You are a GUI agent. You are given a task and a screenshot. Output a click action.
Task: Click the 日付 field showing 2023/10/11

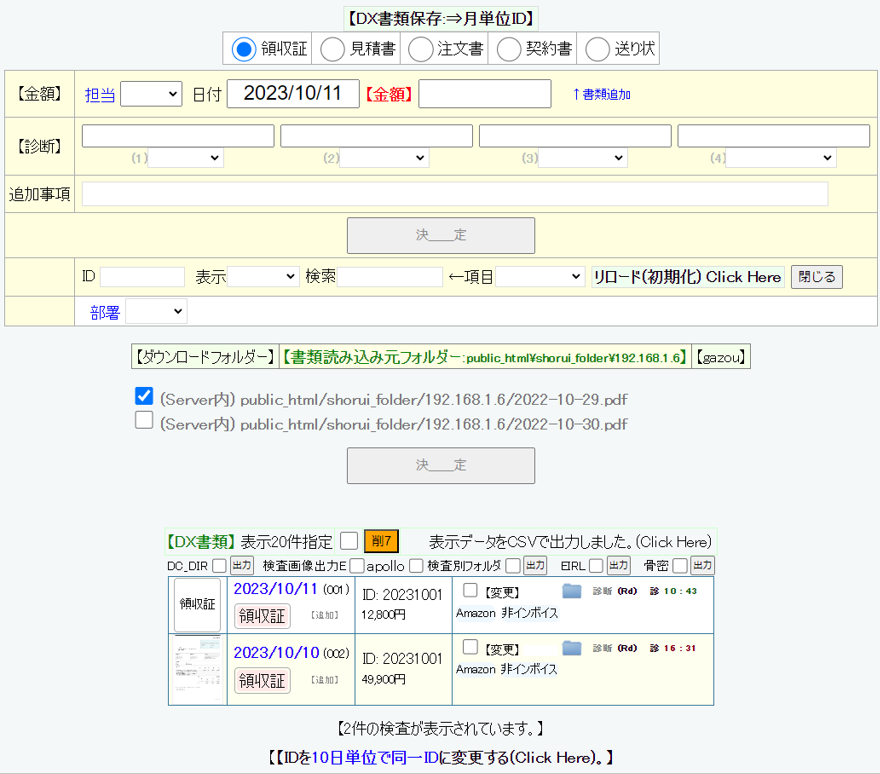click(293, 93)
